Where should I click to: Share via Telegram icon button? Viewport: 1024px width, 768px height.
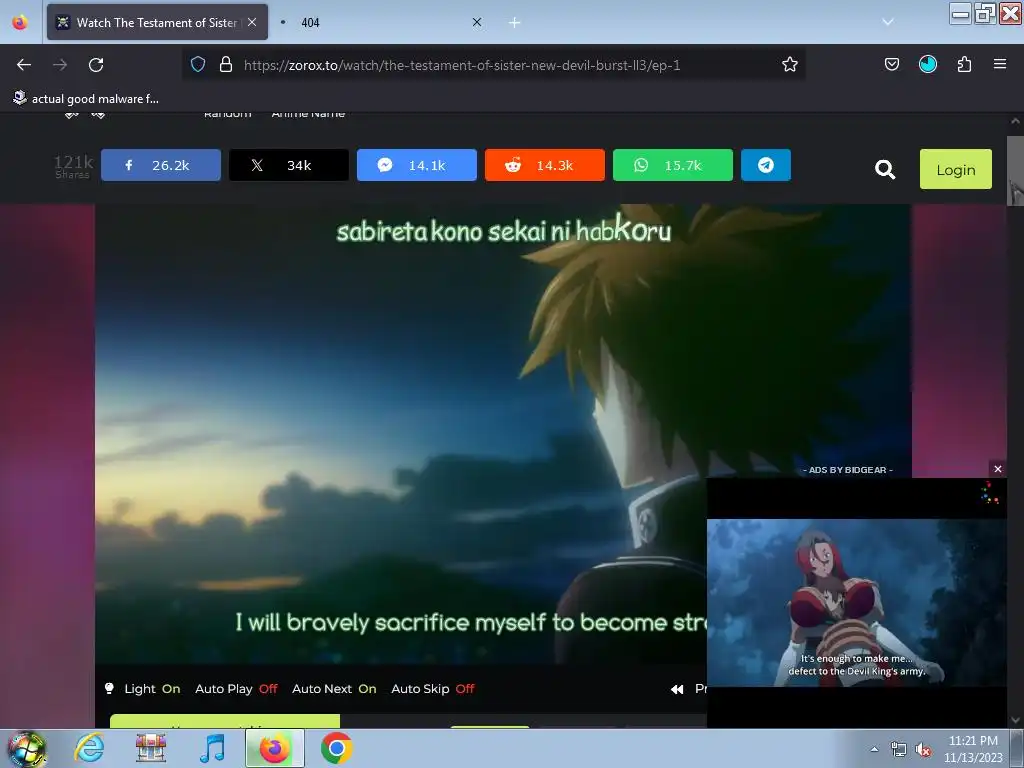click(x=766, y=165)
